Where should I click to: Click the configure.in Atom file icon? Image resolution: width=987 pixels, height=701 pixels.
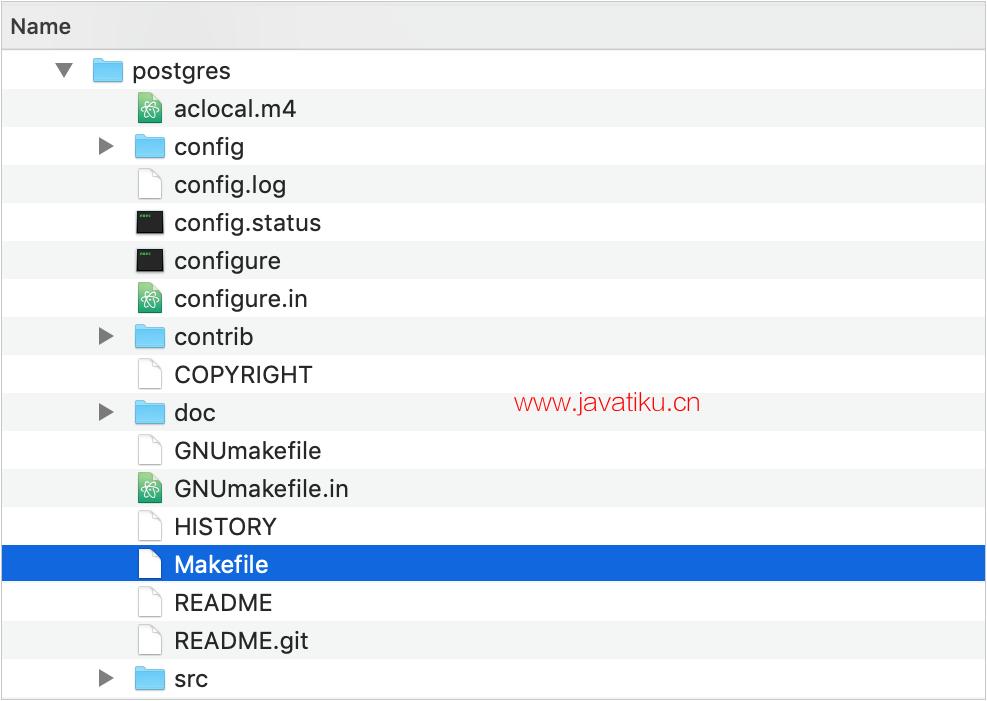coord(150,298)
